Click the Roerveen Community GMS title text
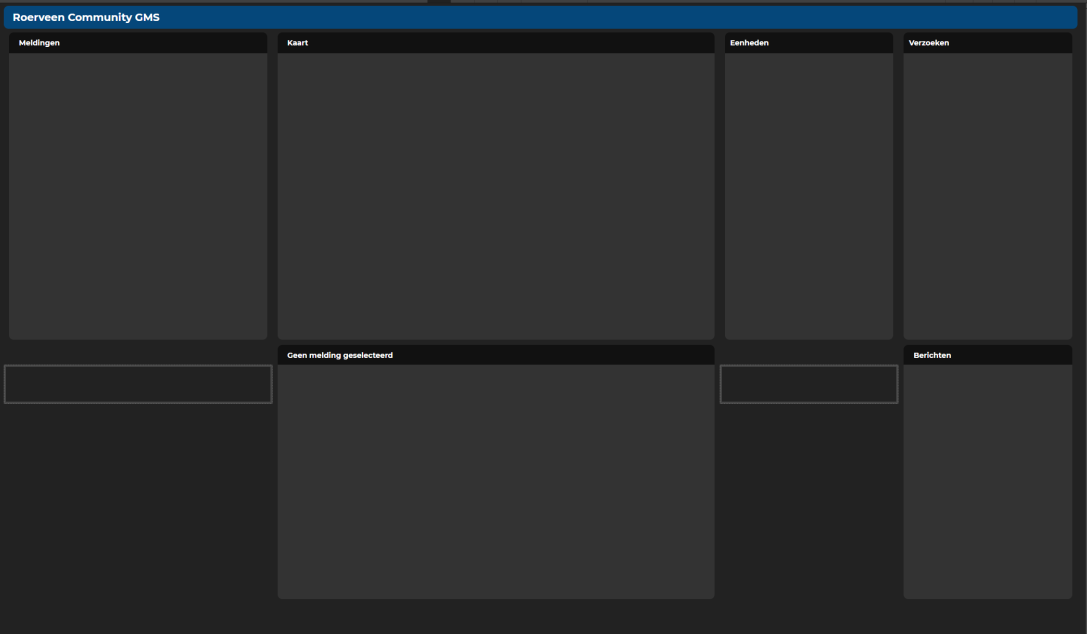The height and width of the screenshot is (634, 1087). click(x=86, y=17)
